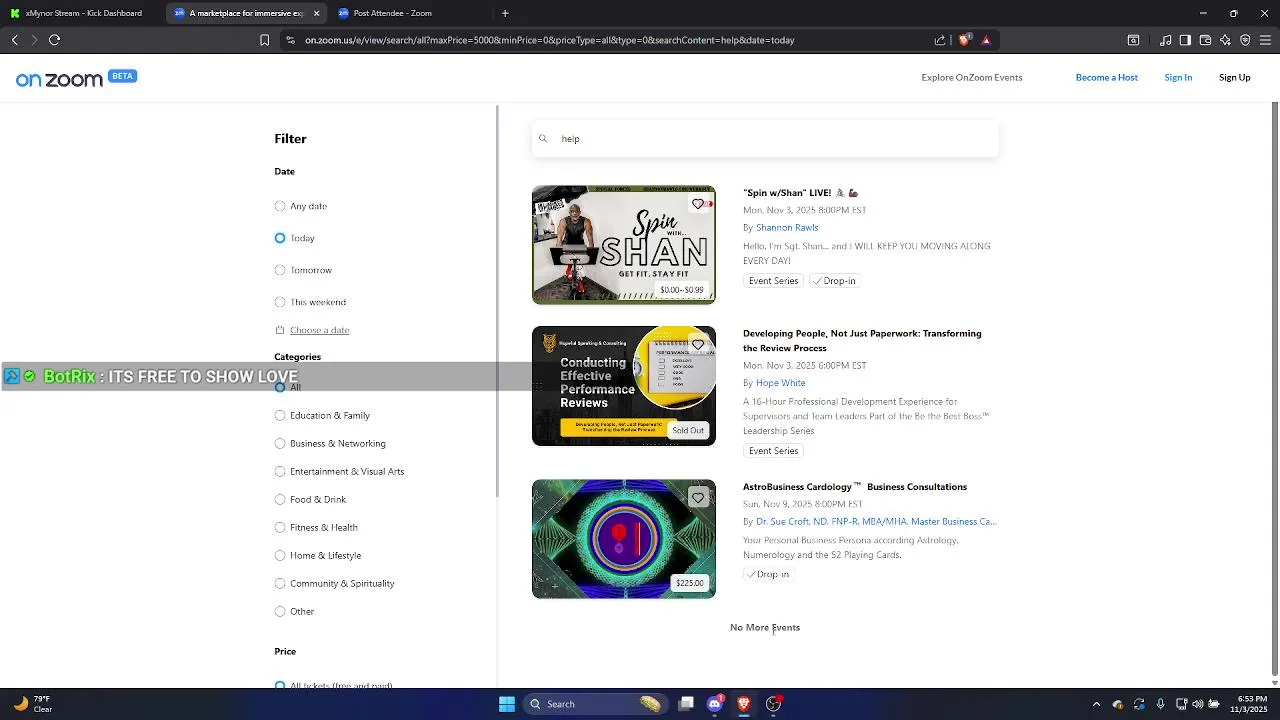Favorite the AstroBusiness Cardology event heart
This screenshot has width=1280, height=720.
(x=698, y=498)
